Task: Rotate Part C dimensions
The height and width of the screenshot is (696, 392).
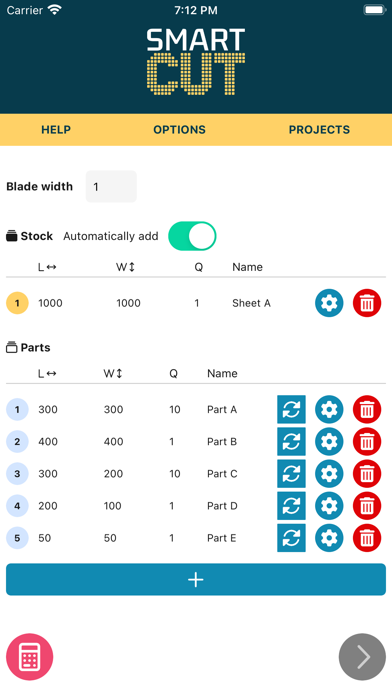Action: pos(291,474)
